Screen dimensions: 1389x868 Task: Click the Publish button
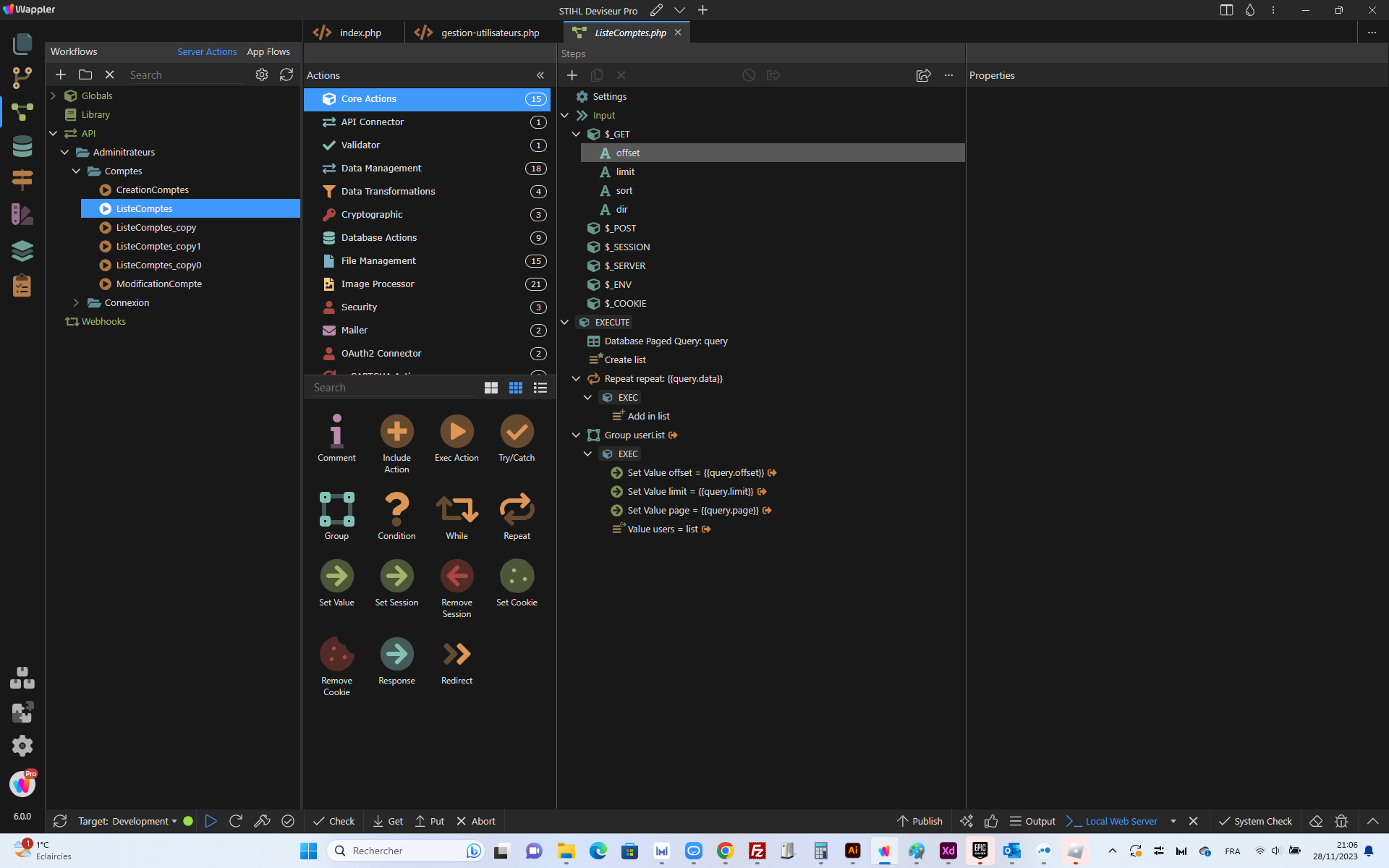coord(919,821)
